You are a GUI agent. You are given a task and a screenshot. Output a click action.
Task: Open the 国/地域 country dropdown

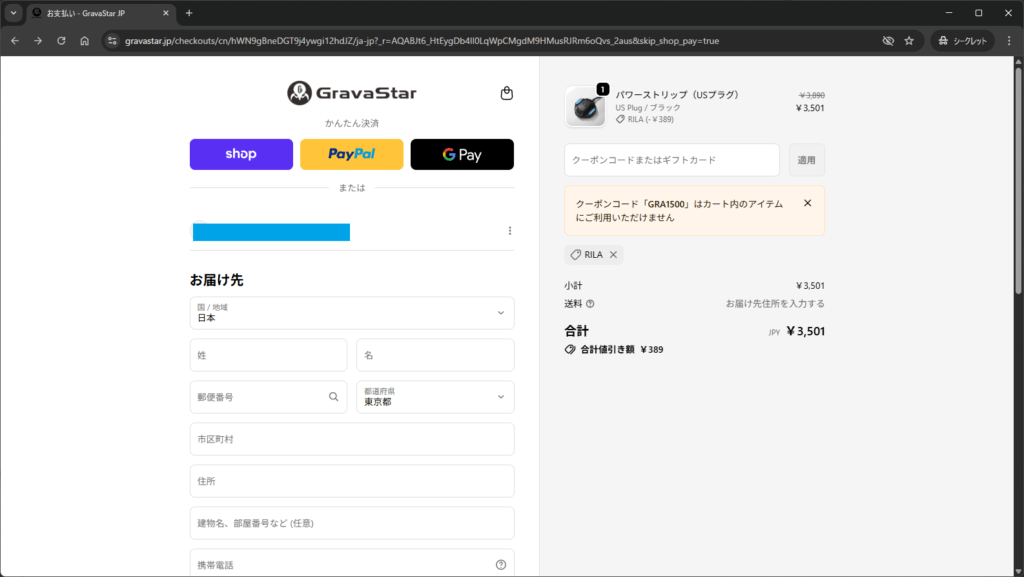click(x=352, y=313)
